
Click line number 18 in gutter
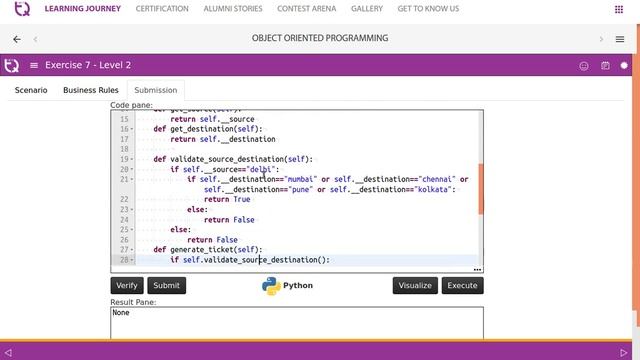click(x=124, y=149)
